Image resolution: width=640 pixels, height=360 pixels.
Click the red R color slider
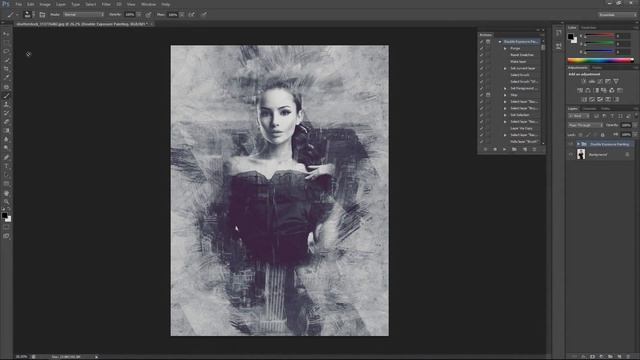click(x=599, y=36)
